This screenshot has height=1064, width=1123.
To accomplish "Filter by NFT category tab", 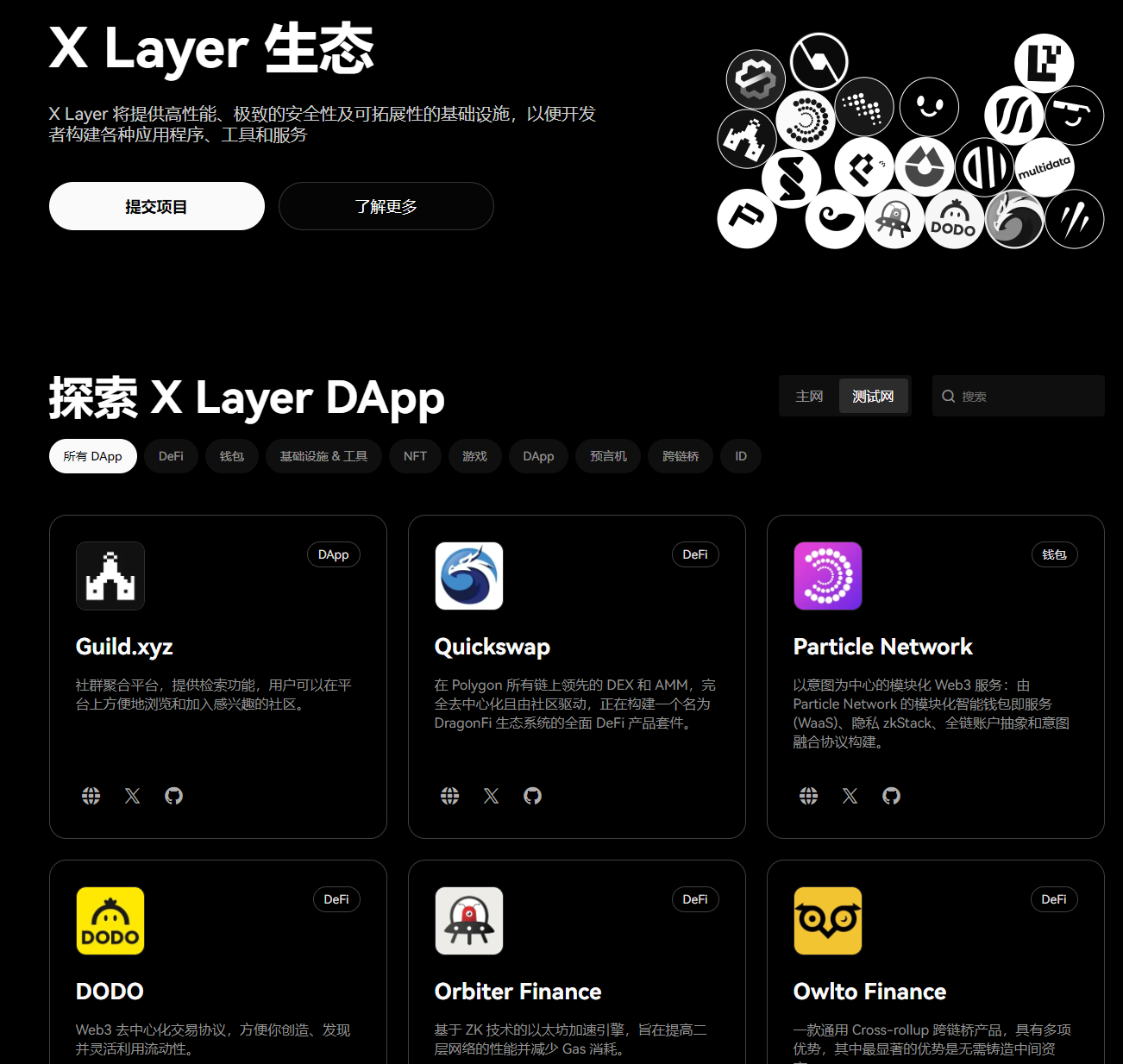I will [x=415, y=456].
